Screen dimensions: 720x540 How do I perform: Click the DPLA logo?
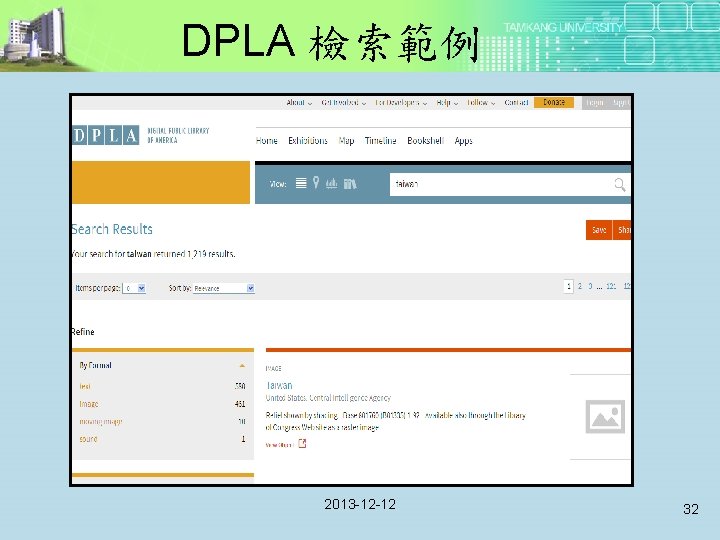click(x=106, y=135)
